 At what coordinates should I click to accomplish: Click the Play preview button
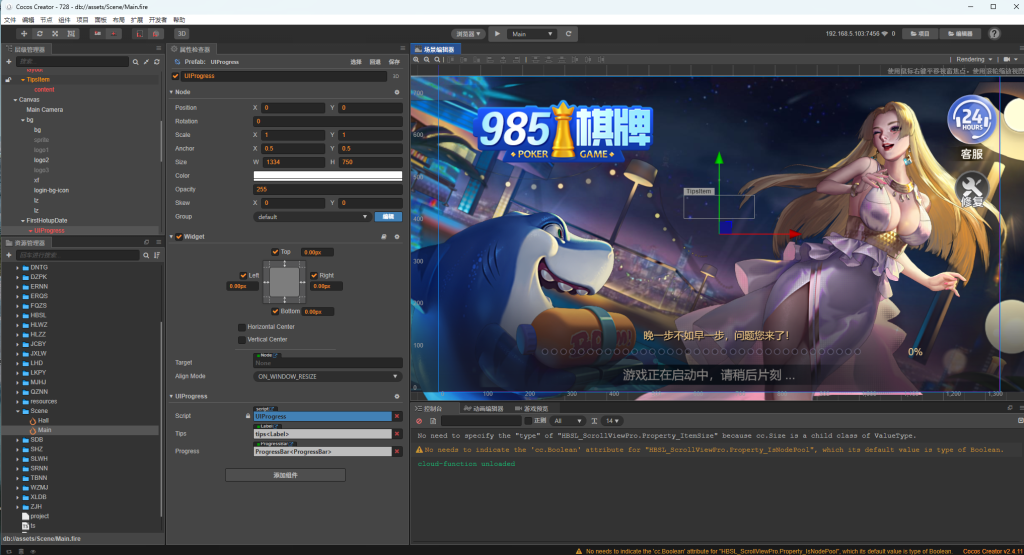click(497, 34)
